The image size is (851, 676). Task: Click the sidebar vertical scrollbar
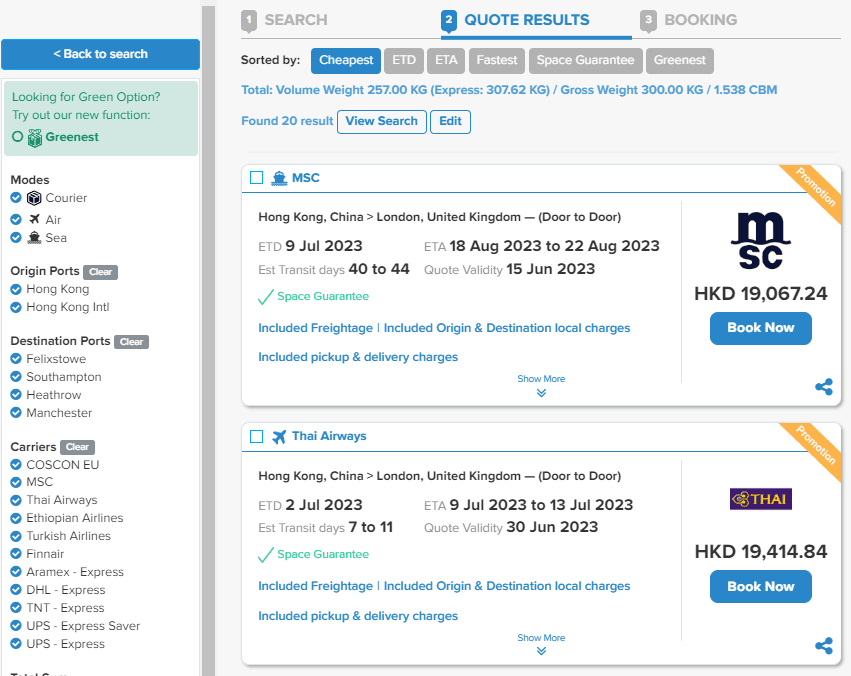[208, 341]
